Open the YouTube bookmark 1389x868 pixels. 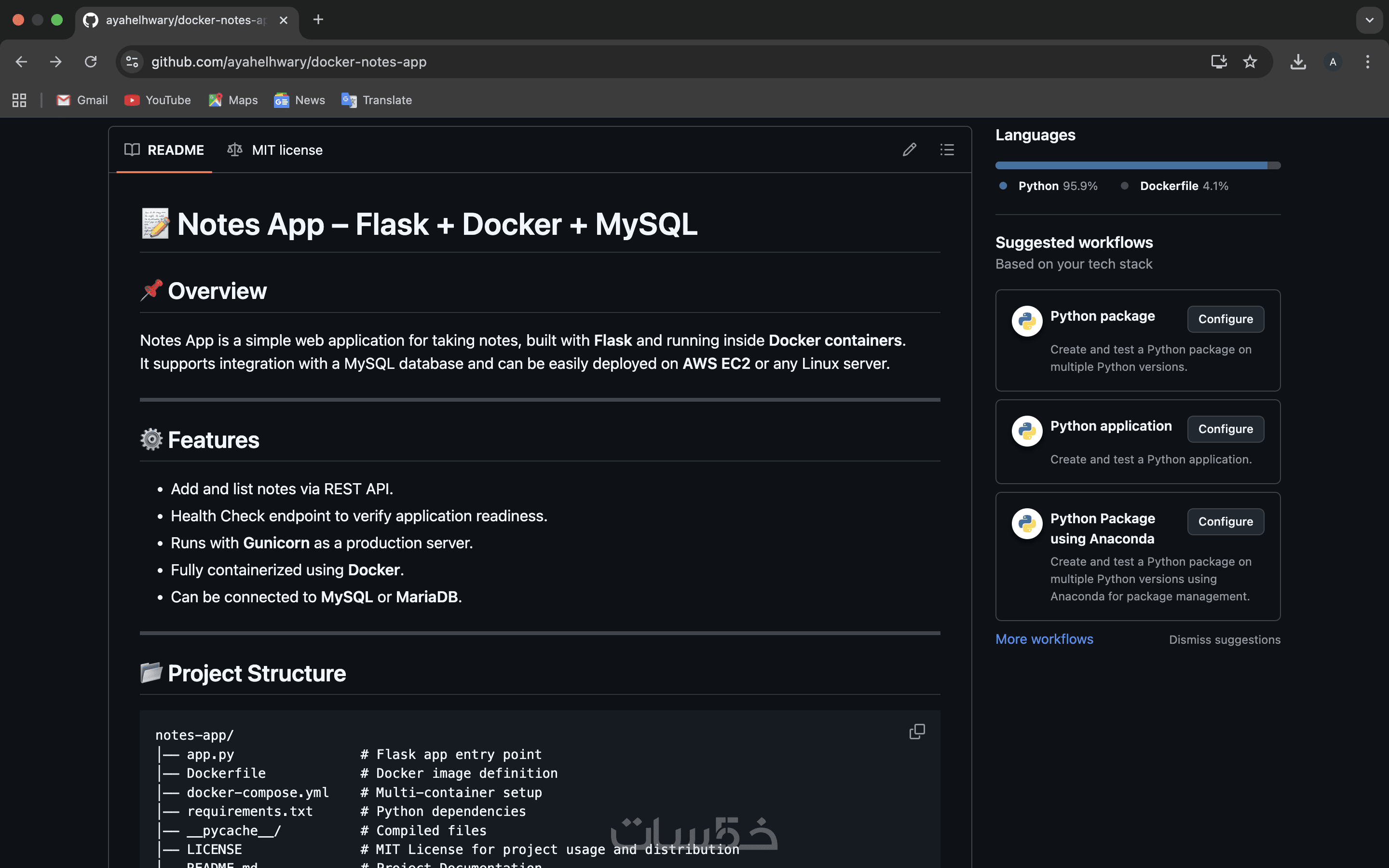158,100
